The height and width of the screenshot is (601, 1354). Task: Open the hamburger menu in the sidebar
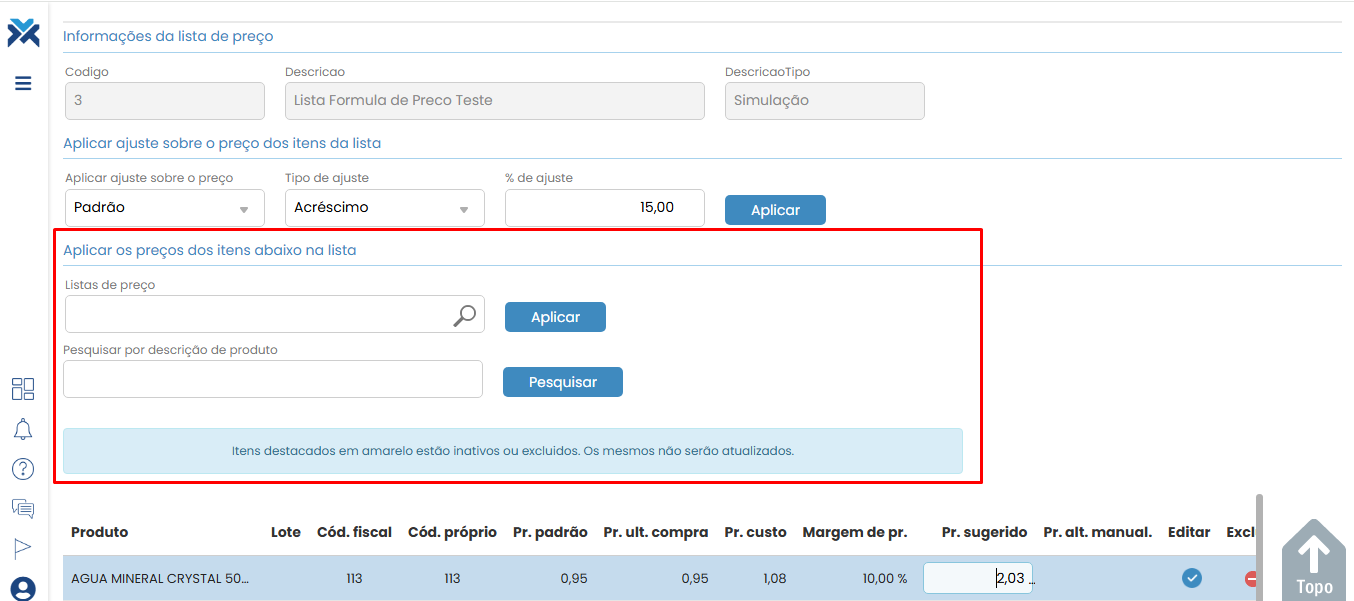point(23,83)
